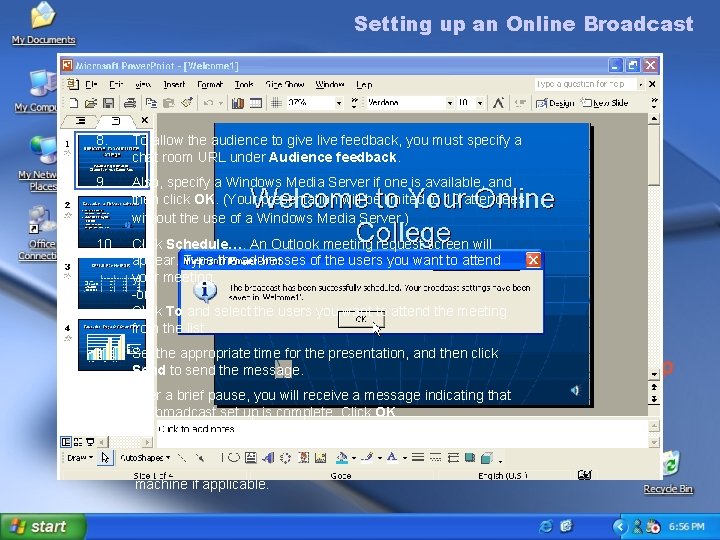Open the Draw menu on drawing toolbar
This screenshot has height=540, width=720.
[x=80, y=458]
